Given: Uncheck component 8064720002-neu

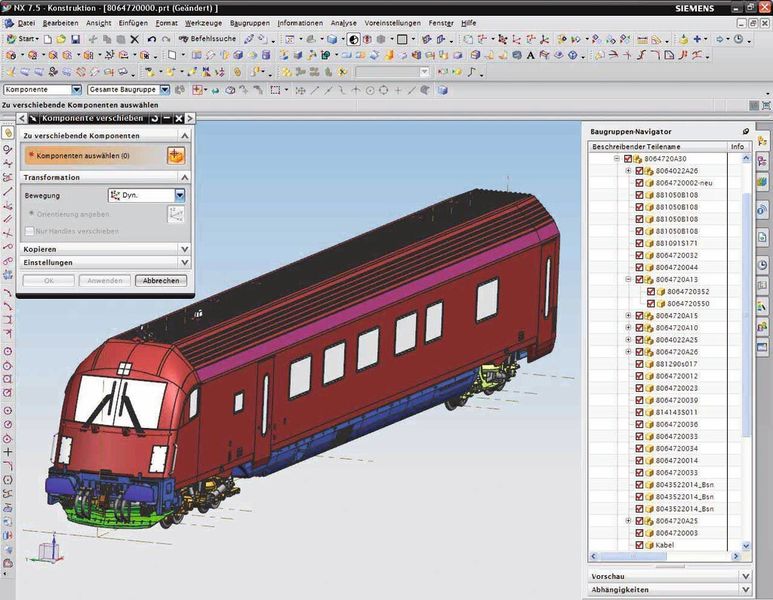Looking at the screenshot, I should [639, 183].
